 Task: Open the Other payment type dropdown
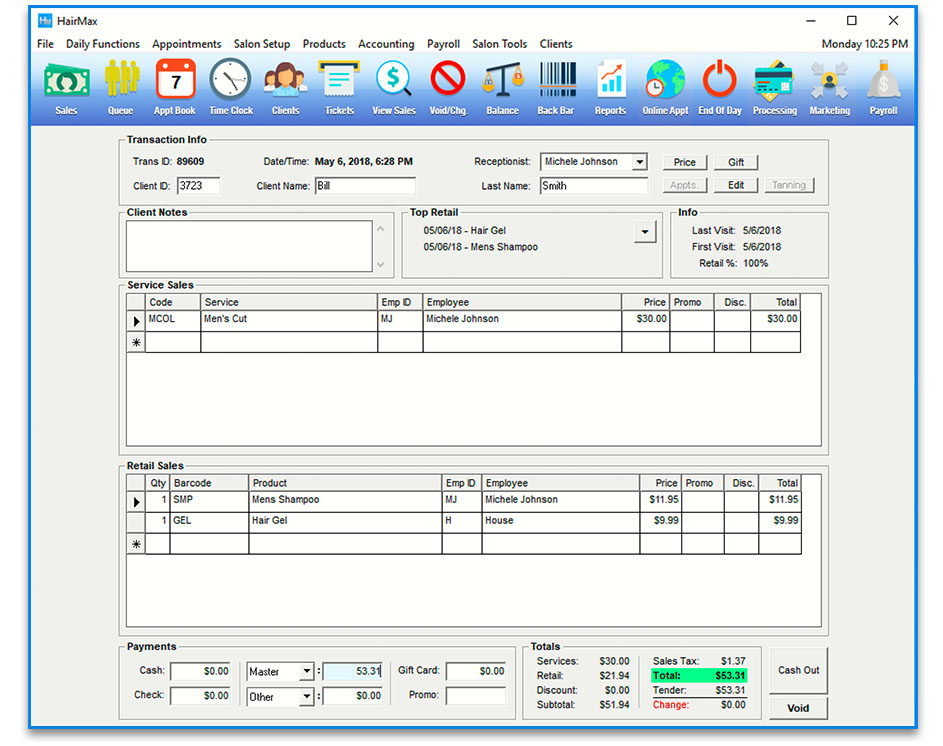306,697
